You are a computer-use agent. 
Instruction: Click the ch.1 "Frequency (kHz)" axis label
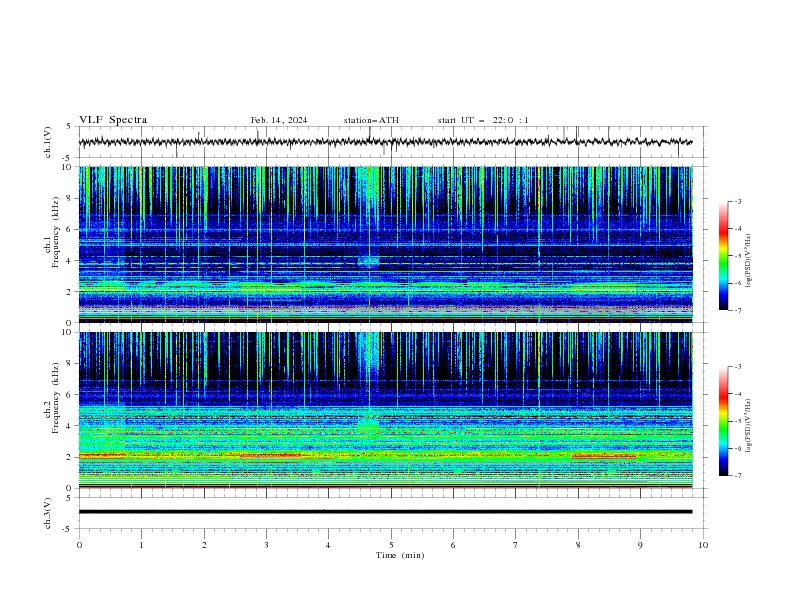(x=56, y=233)
